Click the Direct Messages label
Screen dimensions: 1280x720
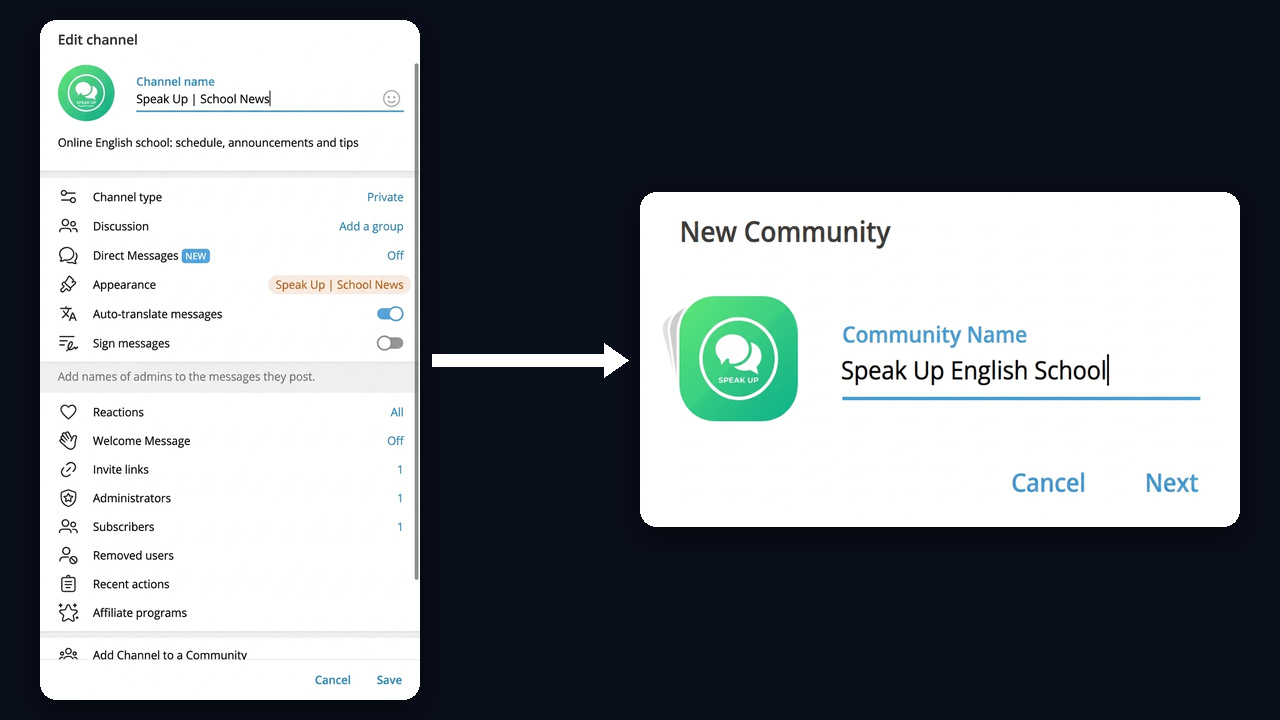click(x=135, y=255)
